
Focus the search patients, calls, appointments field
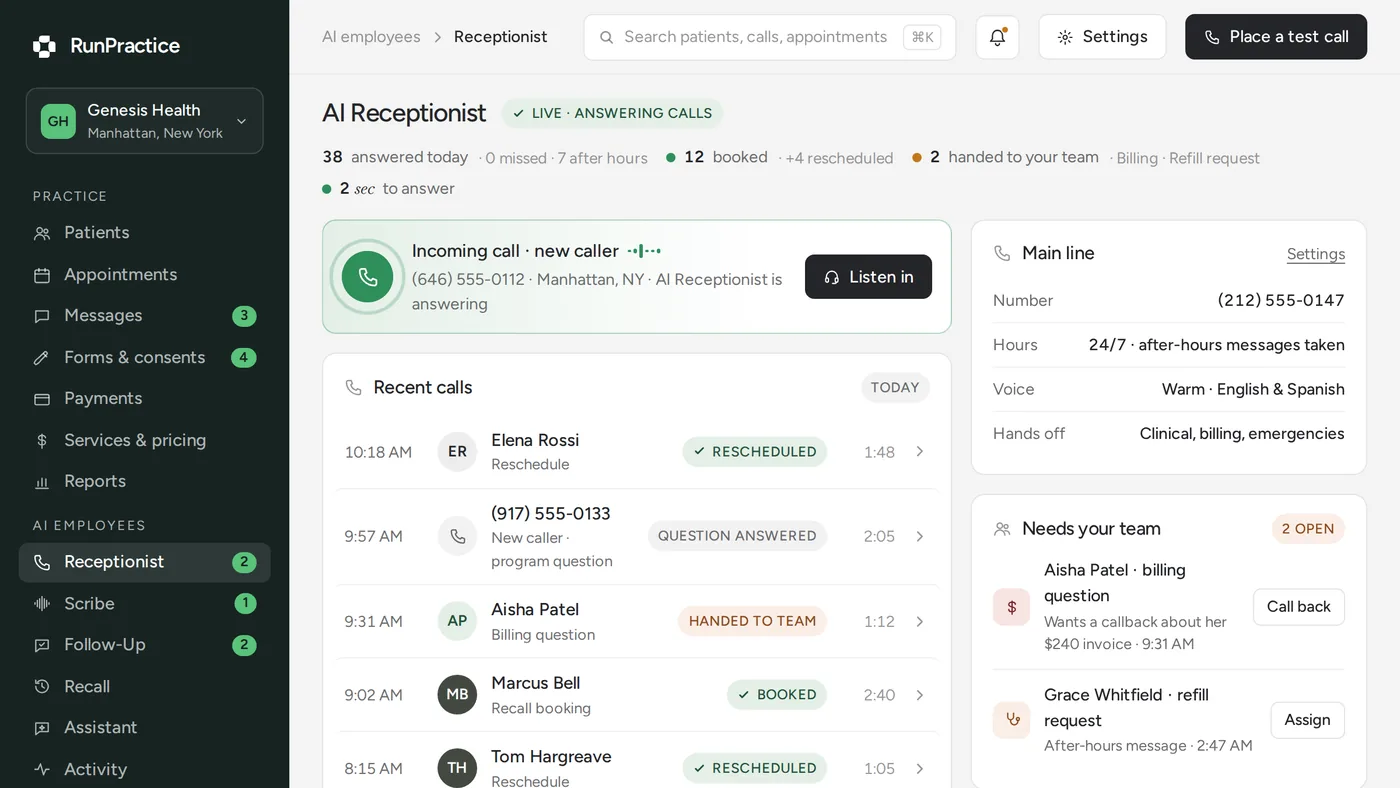(x=770, y=37)
